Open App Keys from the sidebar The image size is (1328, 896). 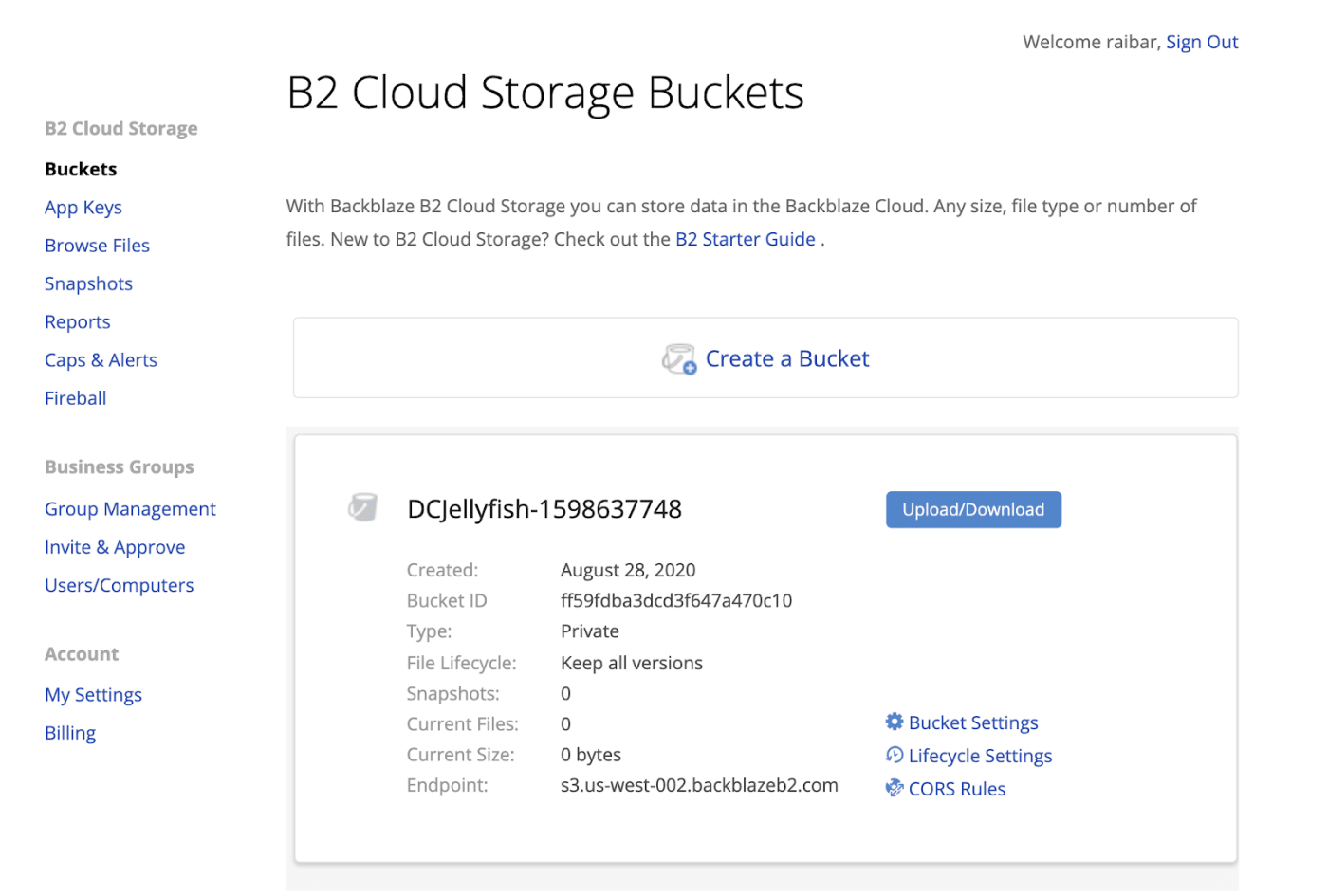click(83, 207)
